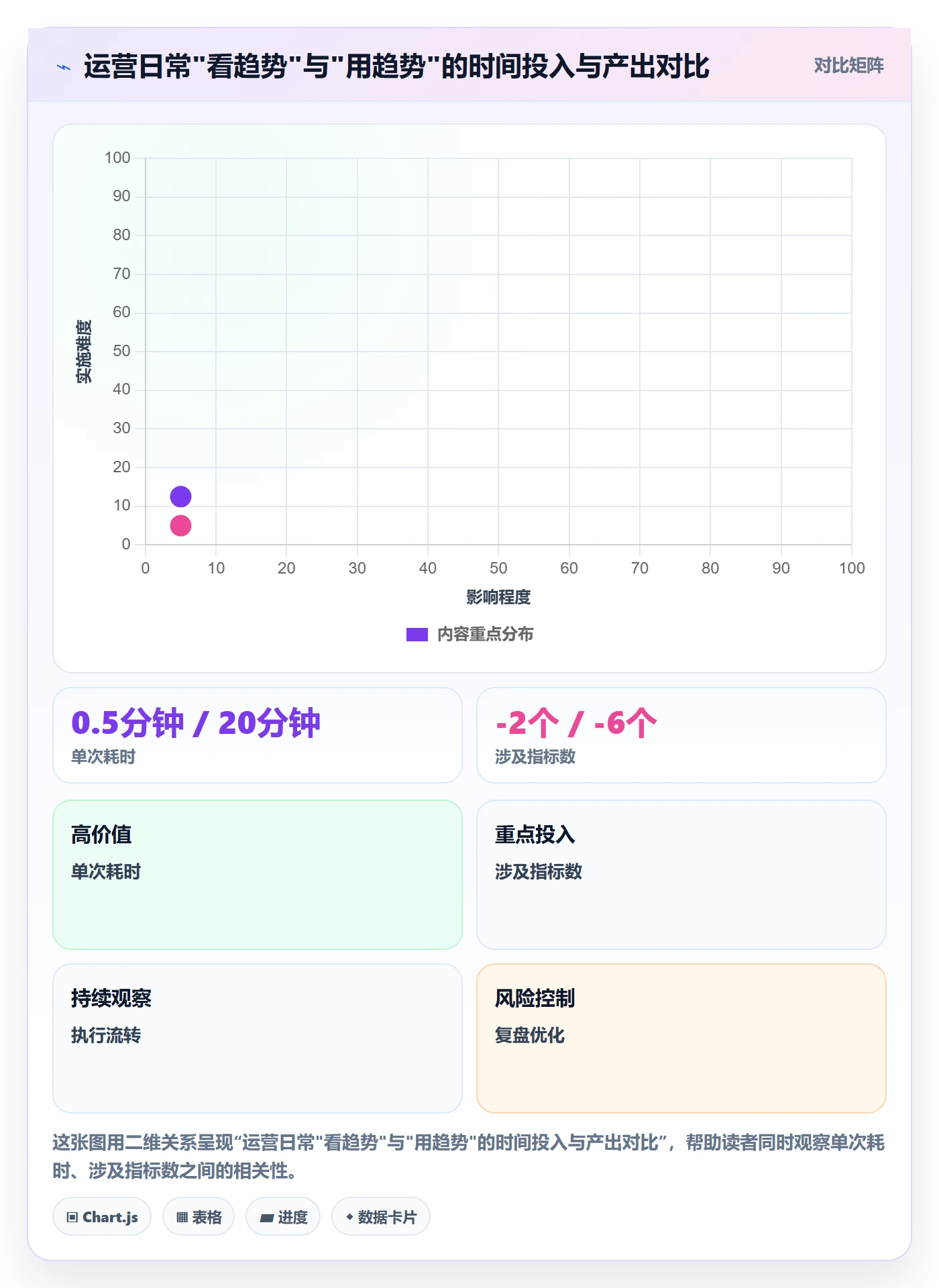This screenshot has height=1288, width=939.
Task: Click 涉及指标数 label under the -2个 value
Action: pos(535,757)
